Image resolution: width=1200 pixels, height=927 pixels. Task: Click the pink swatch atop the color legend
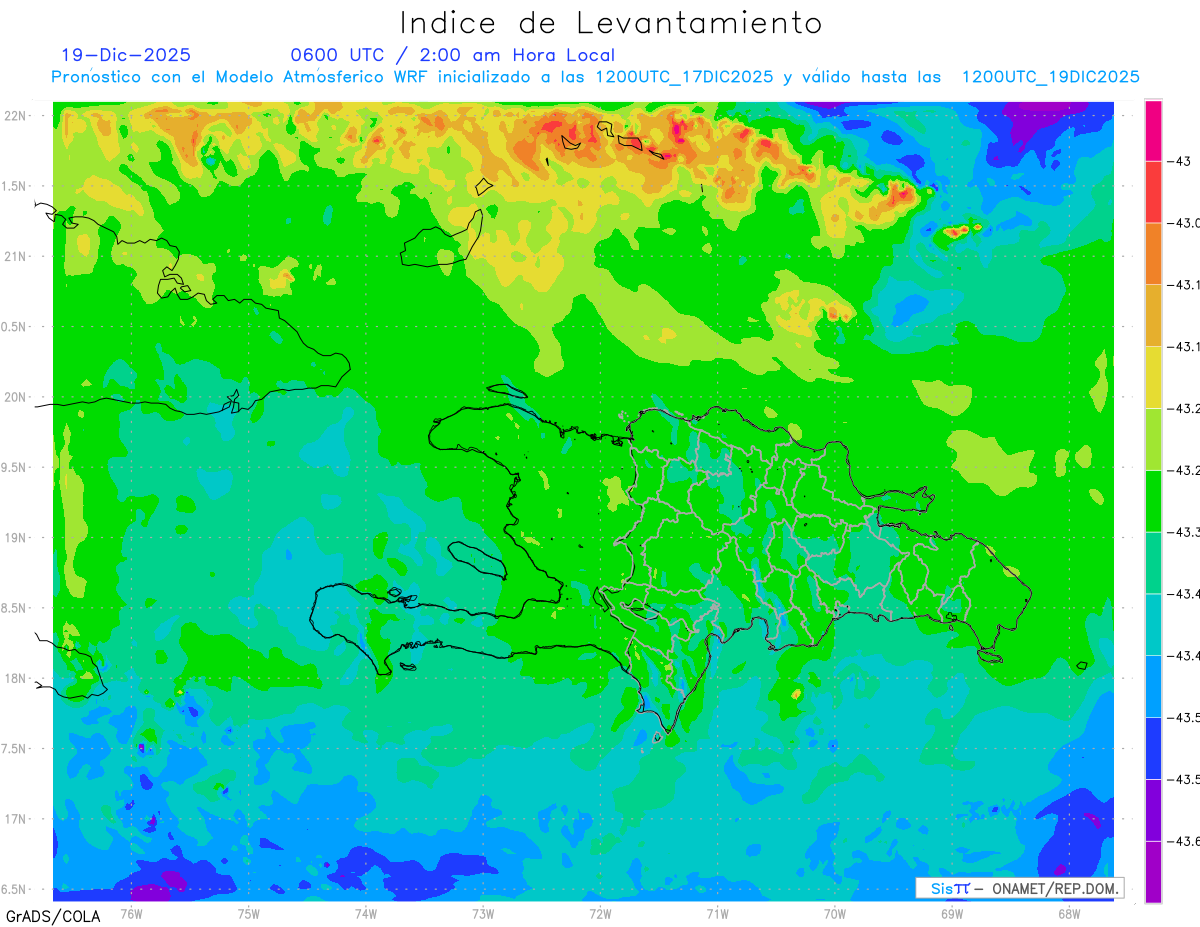(1153, 130)
